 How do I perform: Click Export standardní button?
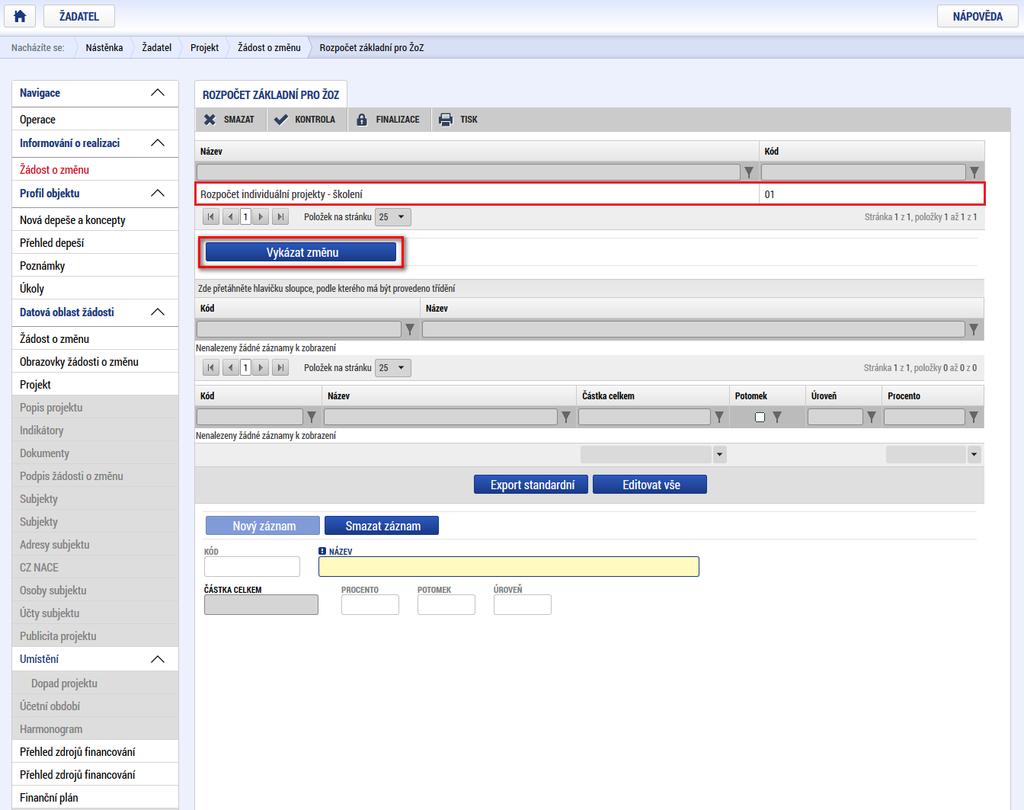[531, 485]
